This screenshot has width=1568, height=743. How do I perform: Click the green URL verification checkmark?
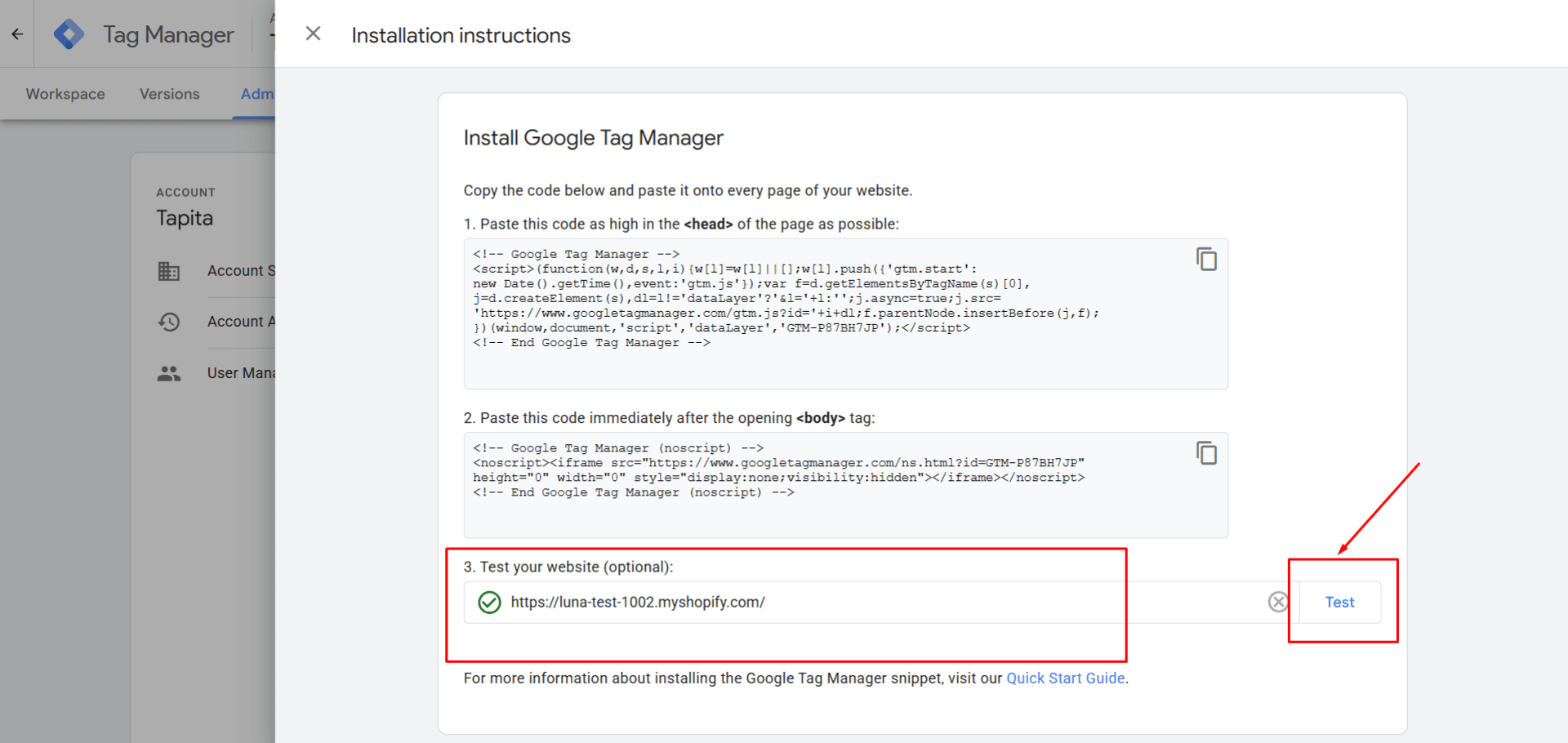pos(488,602)
